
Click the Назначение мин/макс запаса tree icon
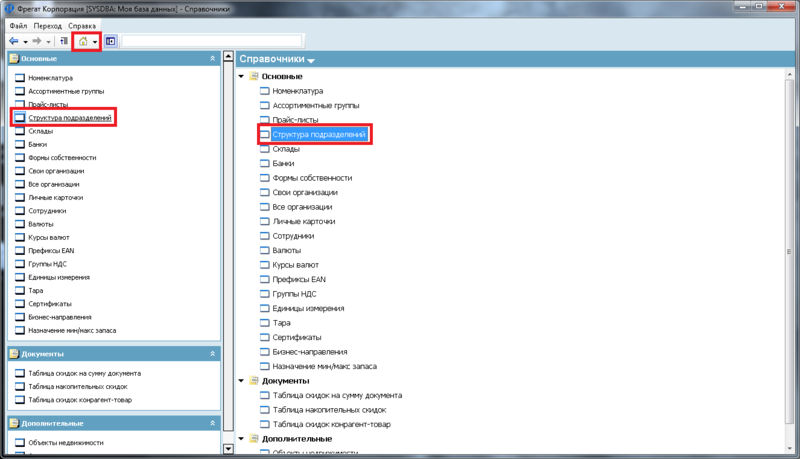(264, 366)
